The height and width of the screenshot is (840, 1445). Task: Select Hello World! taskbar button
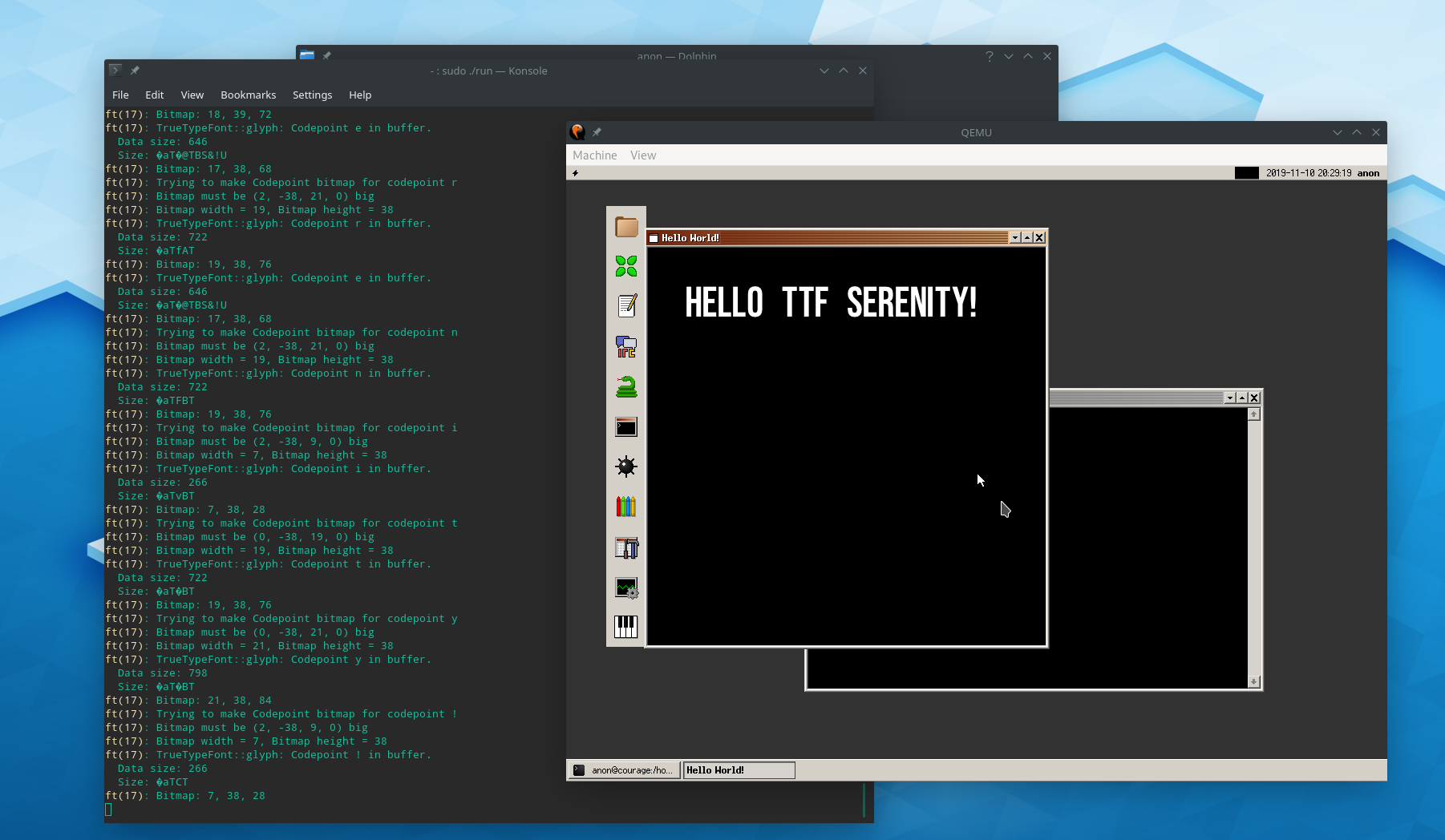(739, 770)
